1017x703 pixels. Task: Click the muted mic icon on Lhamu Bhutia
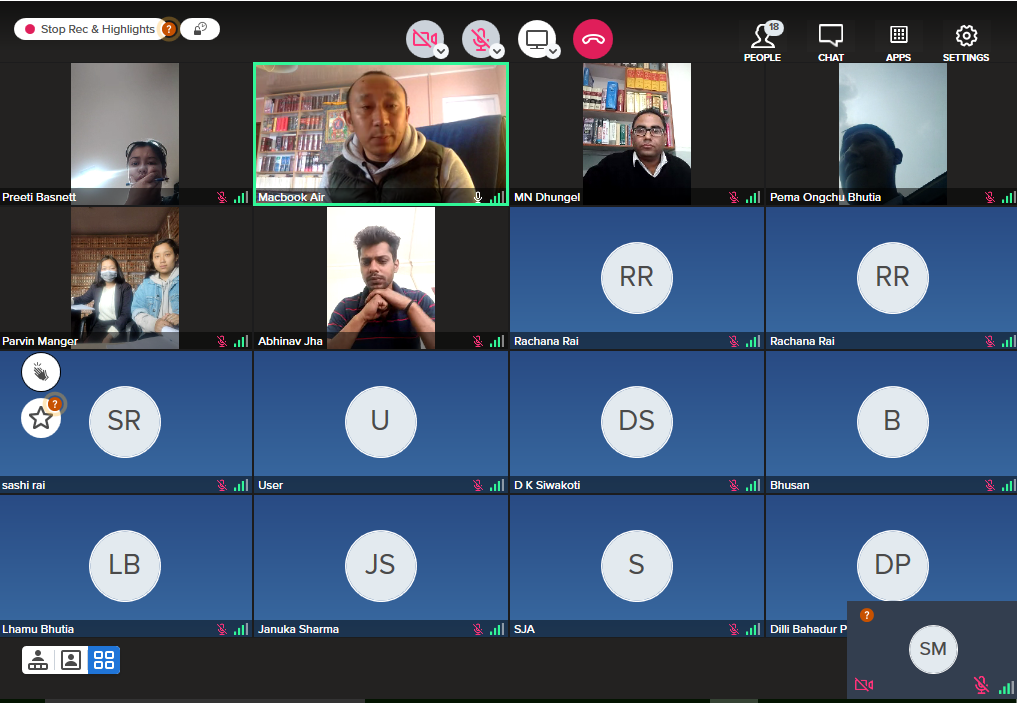click(222, 629)
